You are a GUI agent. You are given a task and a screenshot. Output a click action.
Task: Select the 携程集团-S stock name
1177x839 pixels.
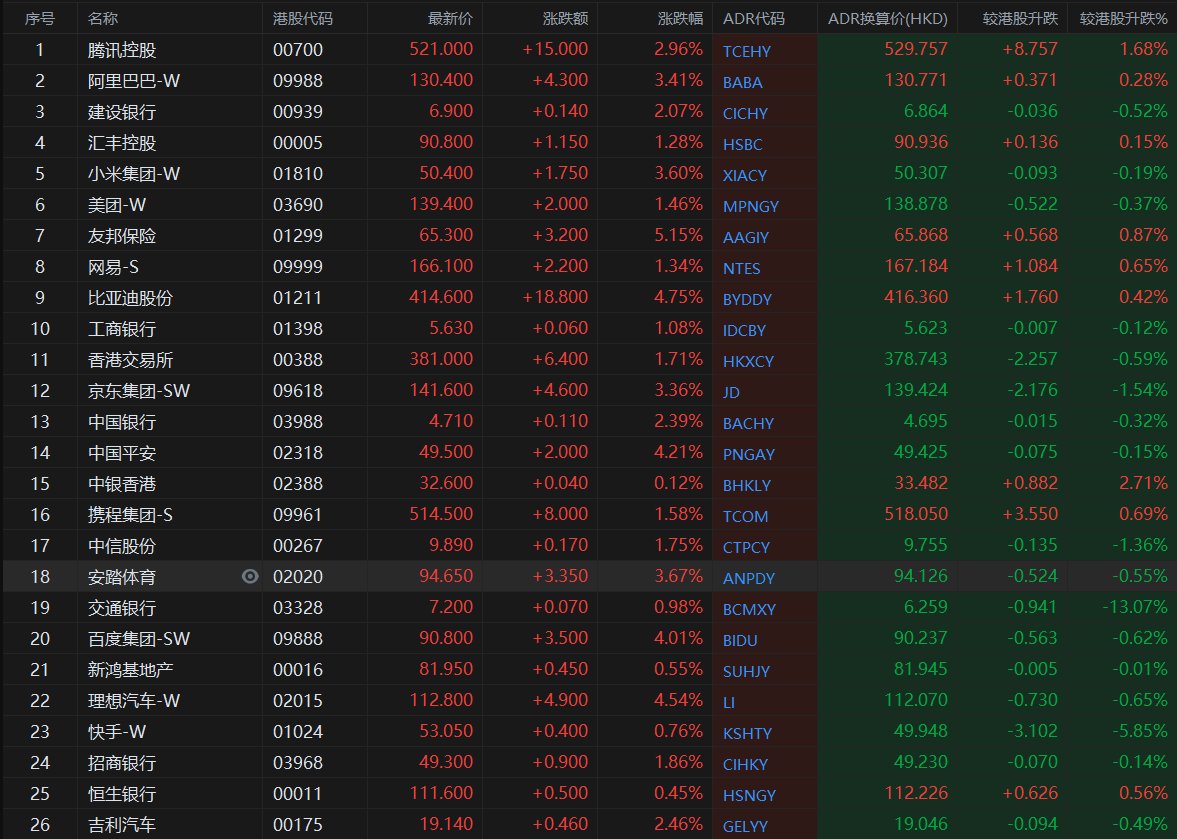pyautogui.click(x=130, y=515)
